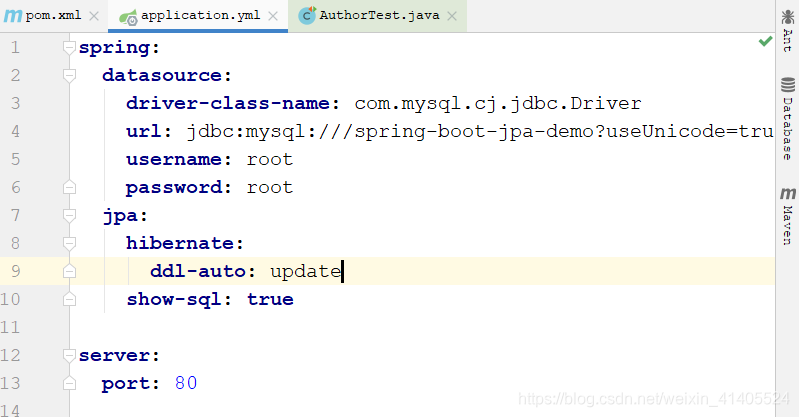
Task: Collapse the server block fold marker
Action: pyautogui.click(x=69, y=355)
